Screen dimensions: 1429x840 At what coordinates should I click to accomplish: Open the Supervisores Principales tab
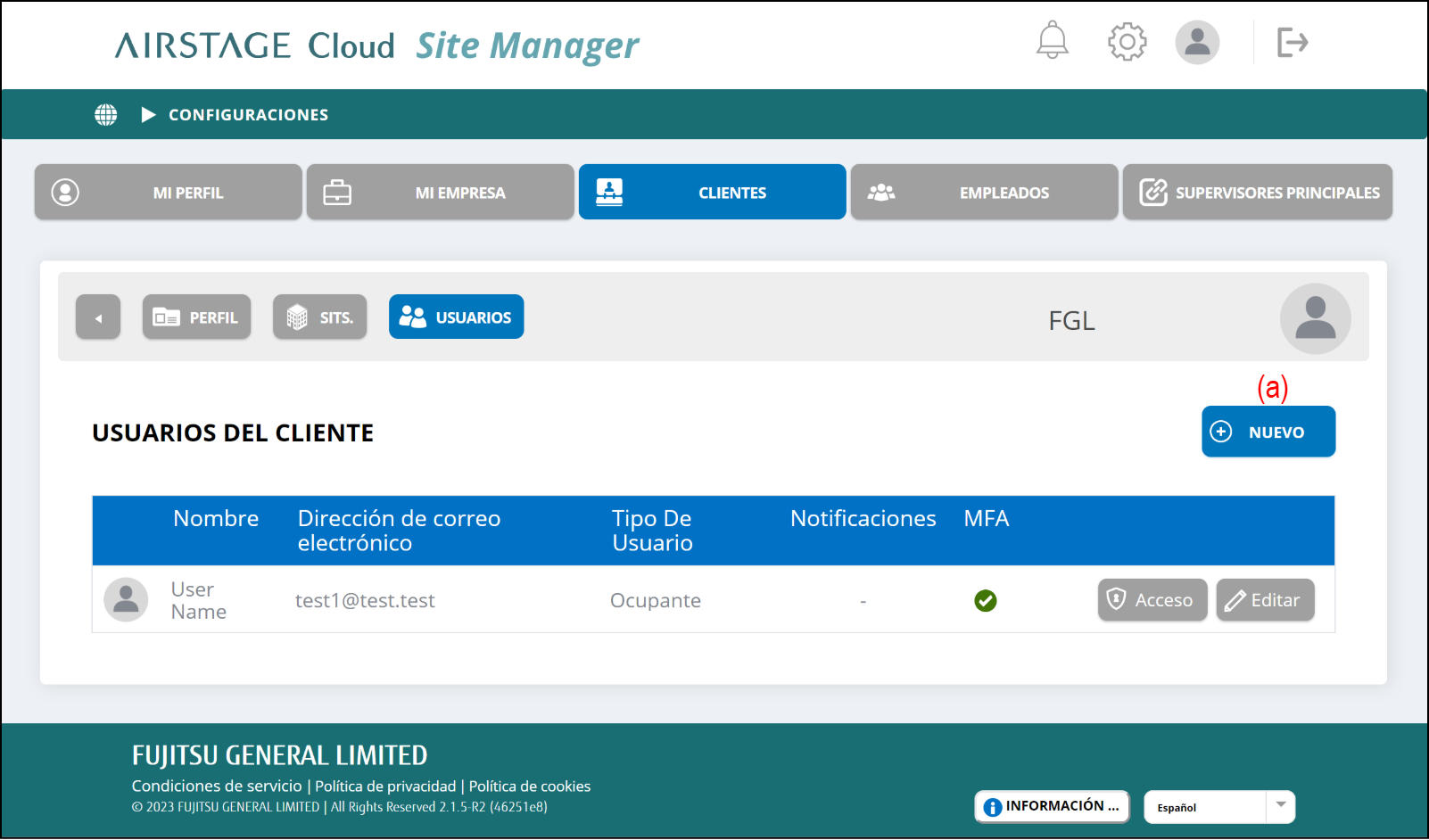[1257, 193]
